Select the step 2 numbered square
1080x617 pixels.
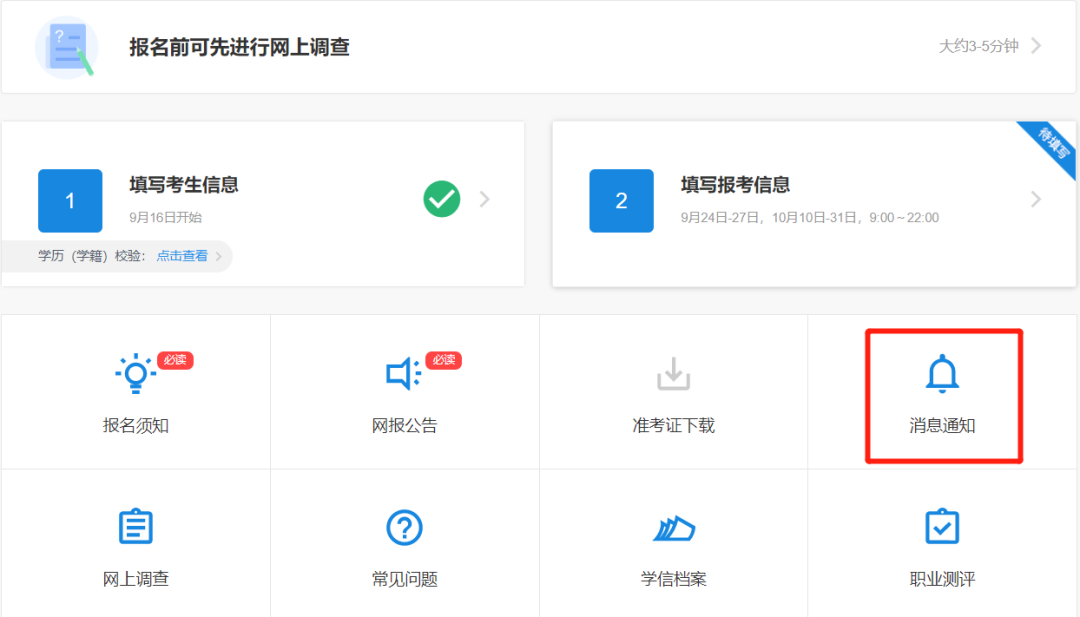pyautogui.click(x=621, y=200)
